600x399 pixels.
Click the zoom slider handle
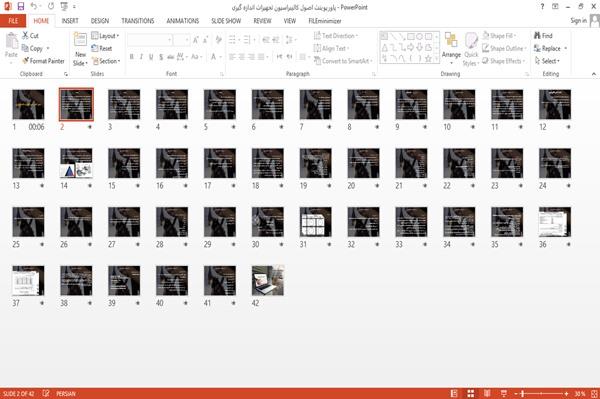pyautogui.click(x=523, y=393)
